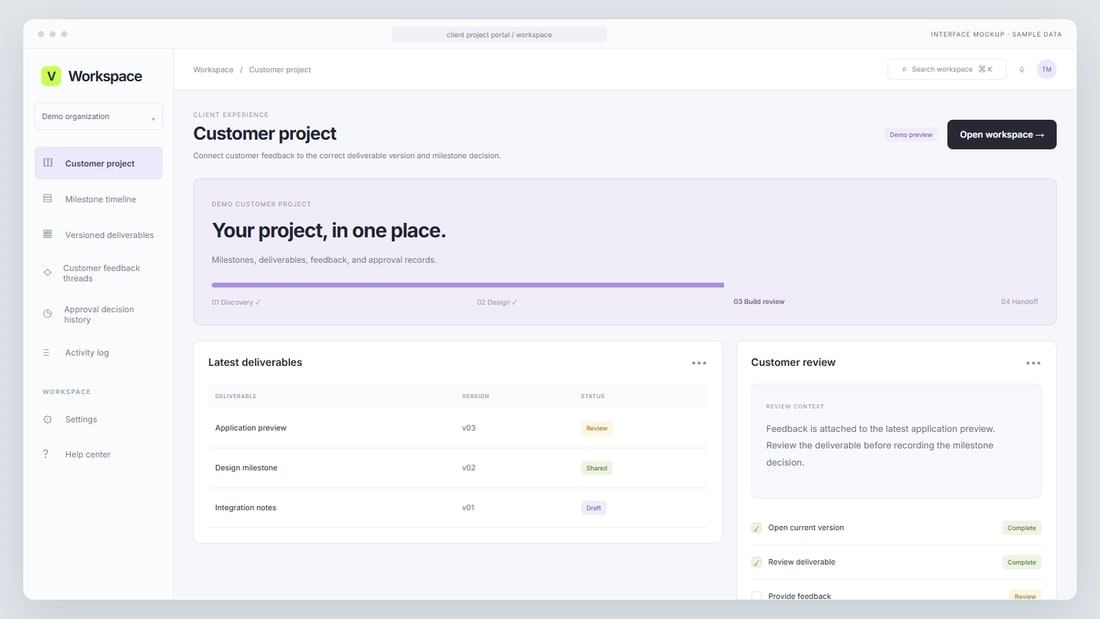The height and width of the screenshot is (619, 1100).
Task: Click the purple project progress bar
Action: [467, 285]
